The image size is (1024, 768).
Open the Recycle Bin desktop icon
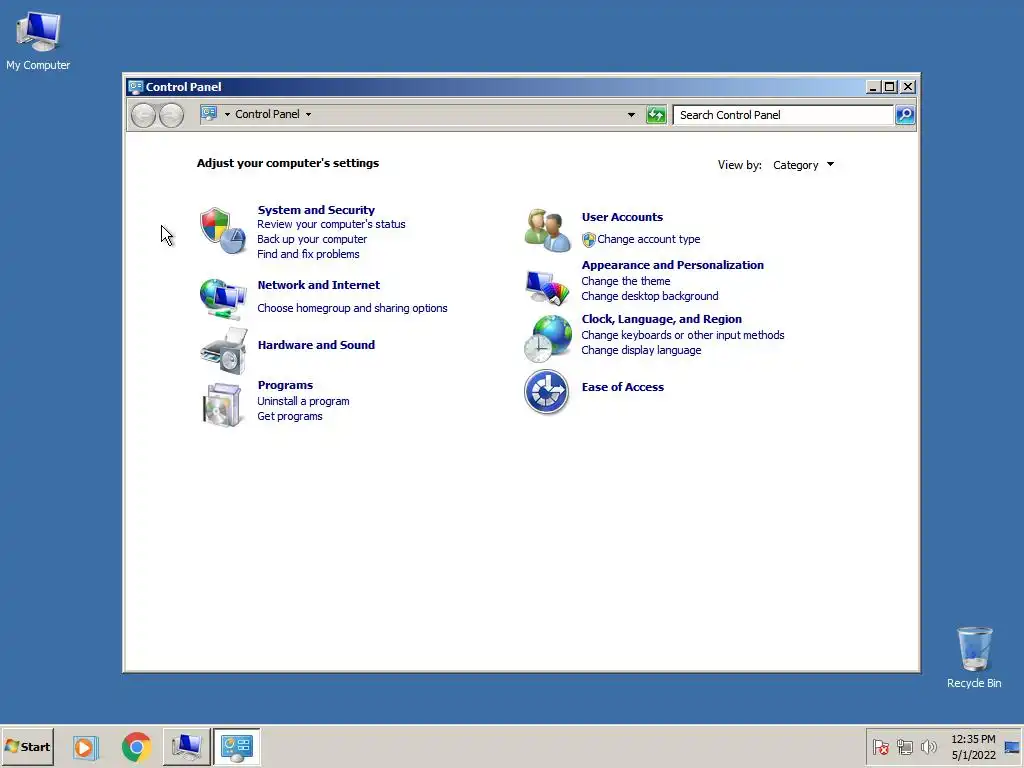974,657
